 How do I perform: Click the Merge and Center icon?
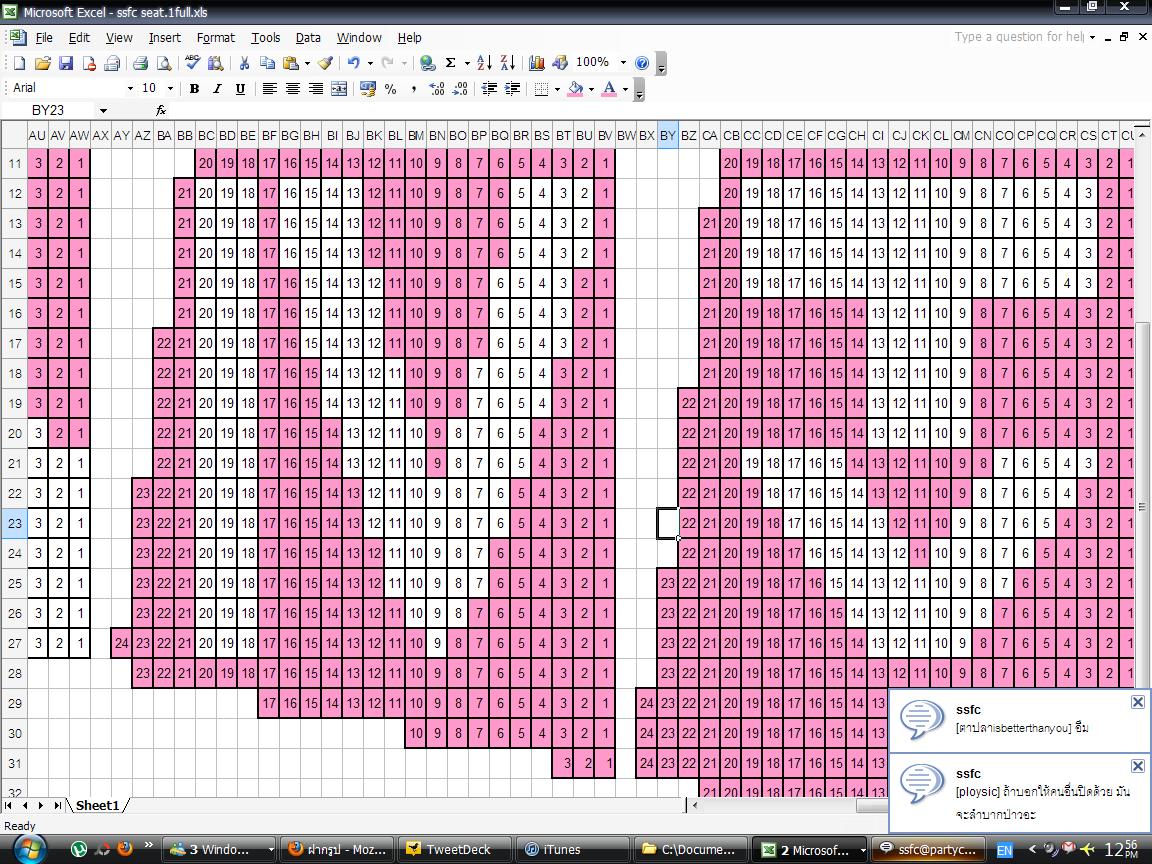click(339, 89)
